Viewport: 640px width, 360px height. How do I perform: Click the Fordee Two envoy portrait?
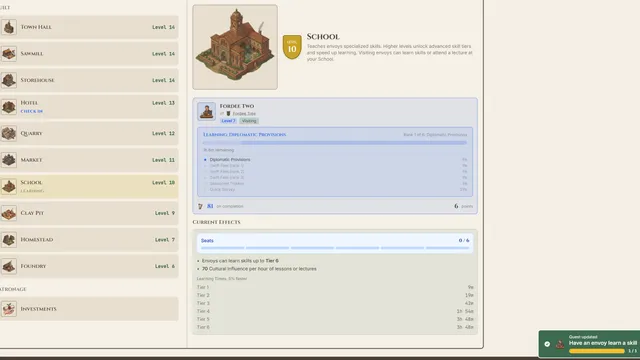207,111
